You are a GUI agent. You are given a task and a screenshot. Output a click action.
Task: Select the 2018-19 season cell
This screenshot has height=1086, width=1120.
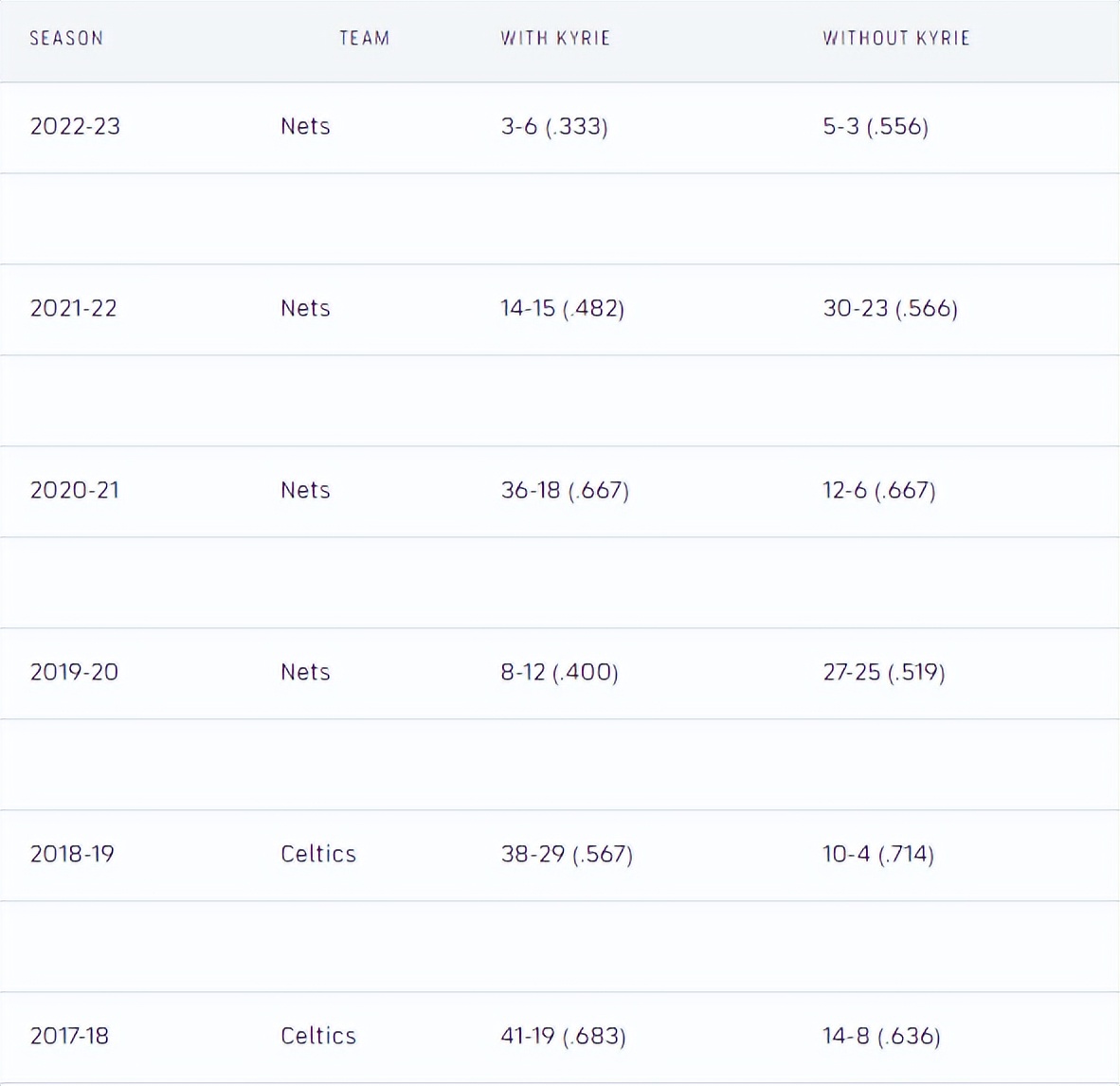[x=72, y=854]
